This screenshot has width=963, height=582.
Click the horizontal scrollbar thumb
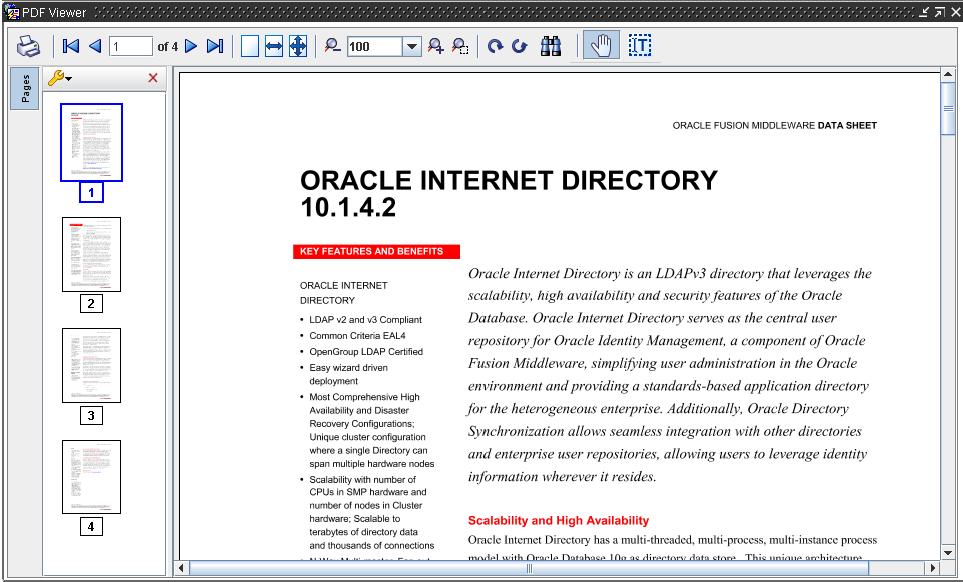pyautogui.click(x=529, y=568)
